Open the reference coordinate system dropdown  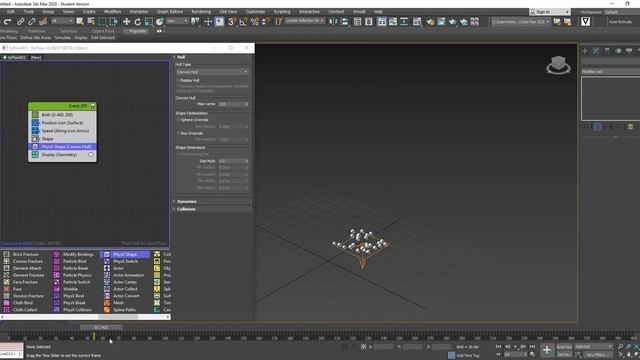click(177, 21)
